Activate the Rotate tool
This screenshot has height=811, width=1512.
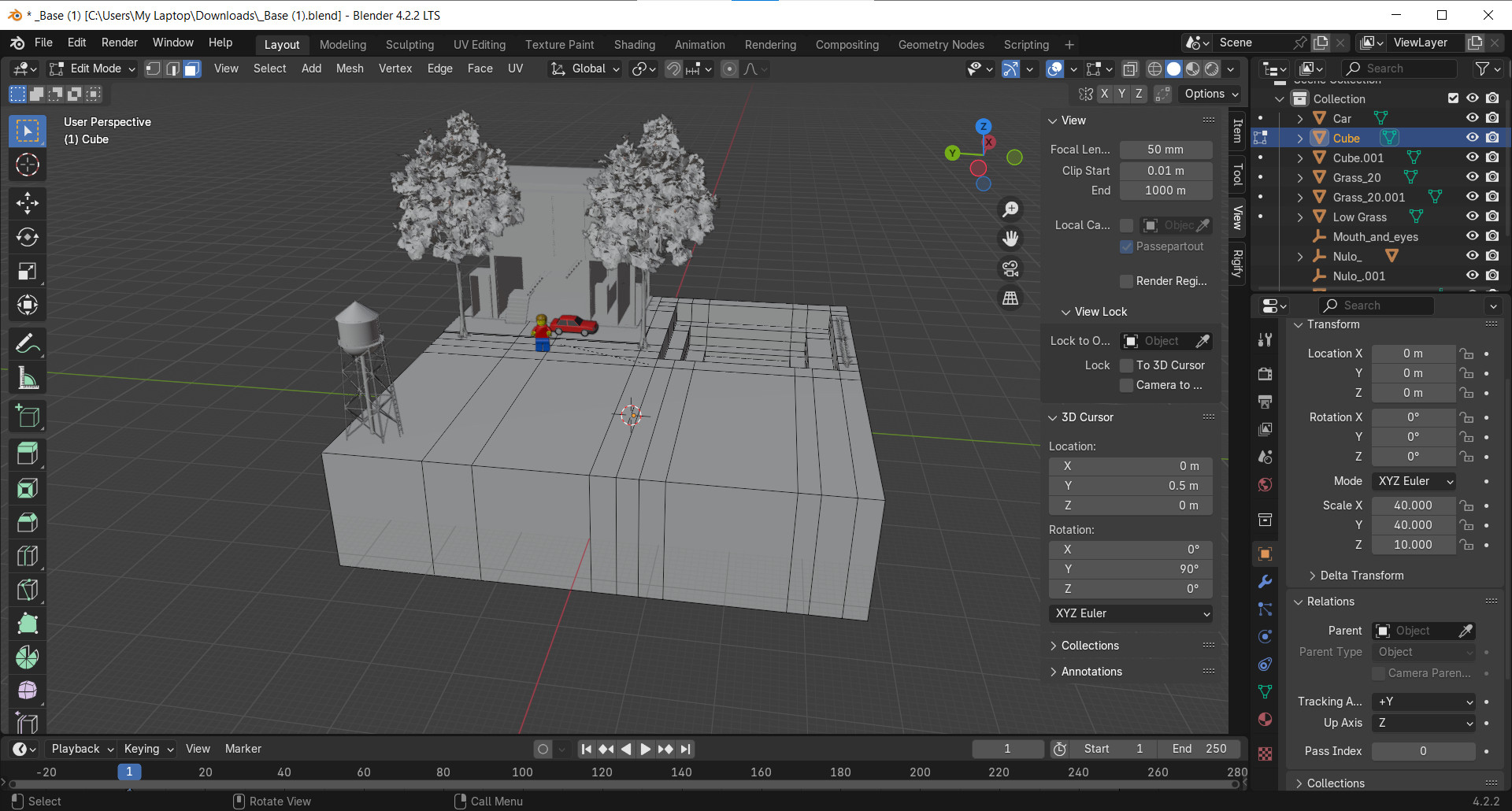click(x=28, y=237)
